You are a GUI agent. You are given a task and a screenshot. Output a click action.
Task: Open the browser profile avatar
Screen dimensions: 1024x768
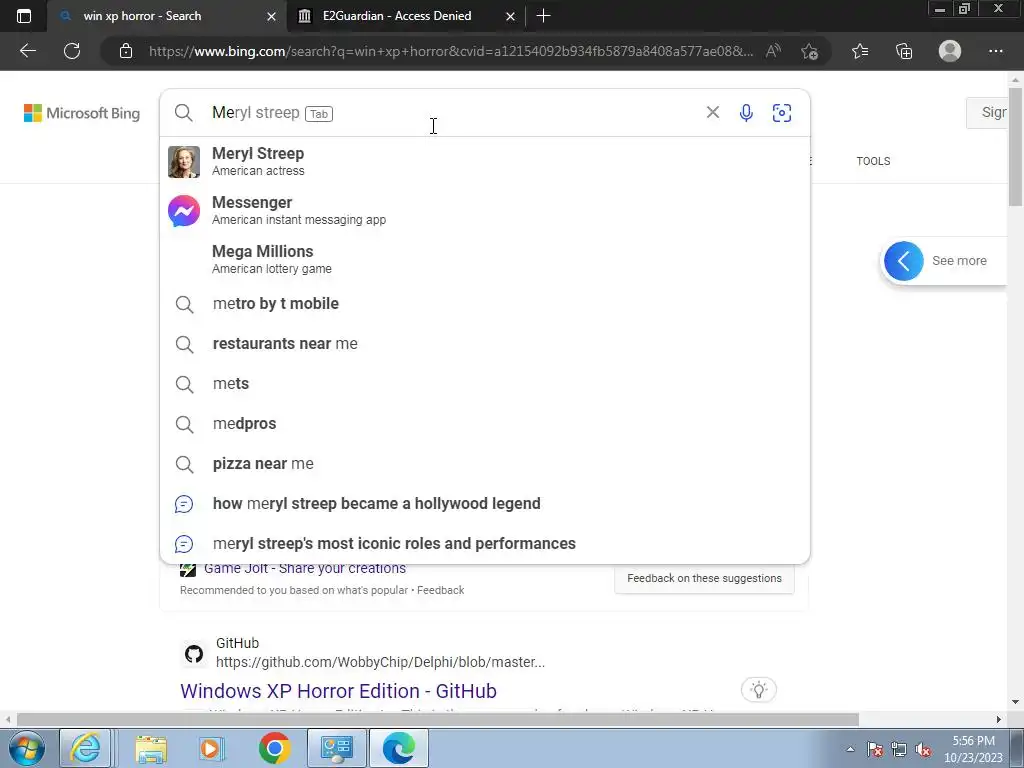point(950,51)
